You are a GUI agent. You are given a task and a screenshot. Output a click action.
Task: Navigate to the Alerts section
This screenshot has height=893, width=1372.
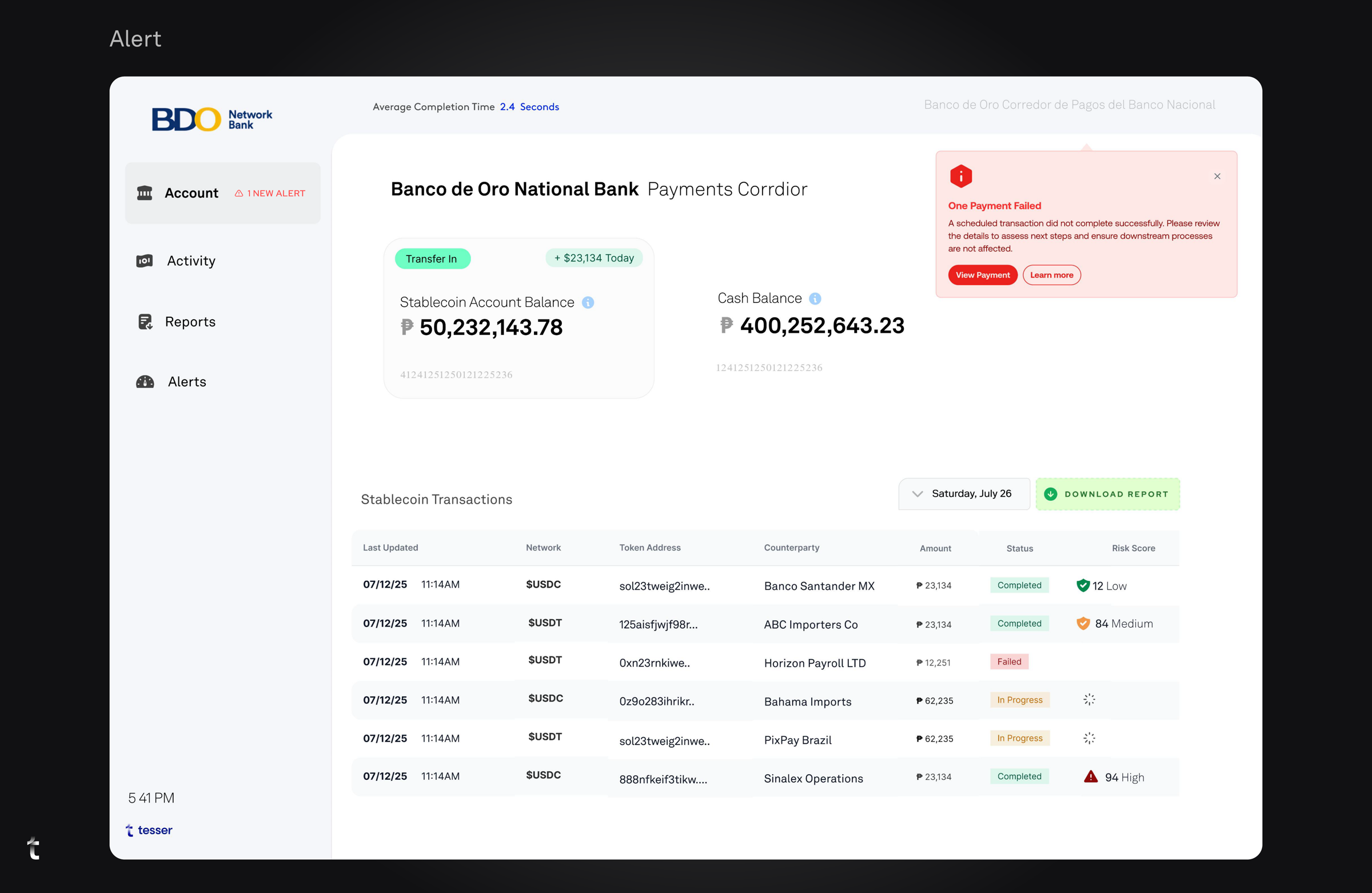pyautogui.click(x=170, y=382)
